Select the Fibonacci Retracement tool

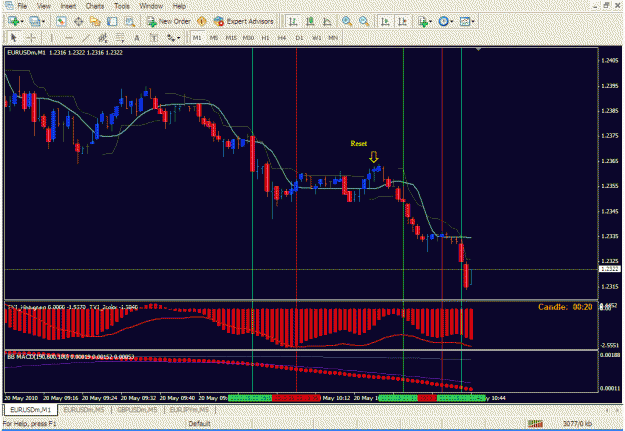pyautogui.click(x=120, y=38)
